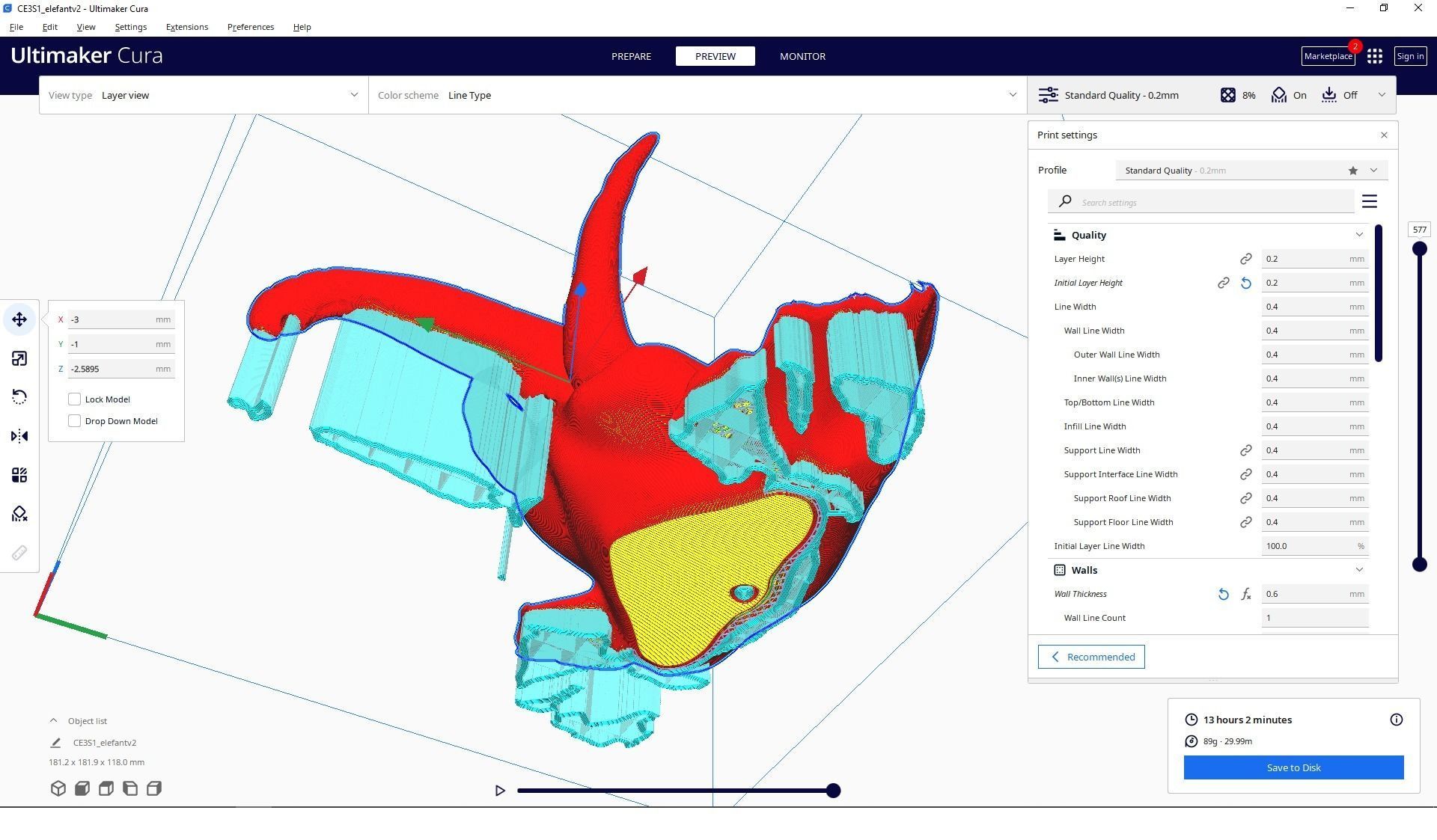Open print time info details
This screenshot has width=1437, height=840.
[x=1396, y=720]
